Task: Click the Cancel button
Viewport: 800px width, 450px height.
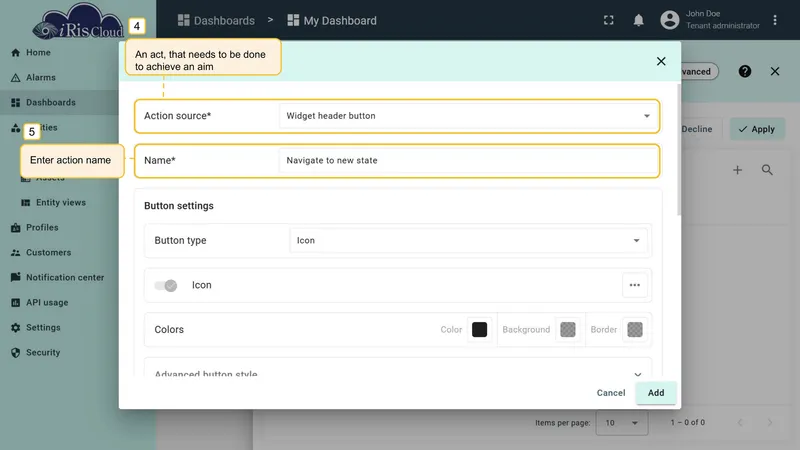Action: point(611,393)
